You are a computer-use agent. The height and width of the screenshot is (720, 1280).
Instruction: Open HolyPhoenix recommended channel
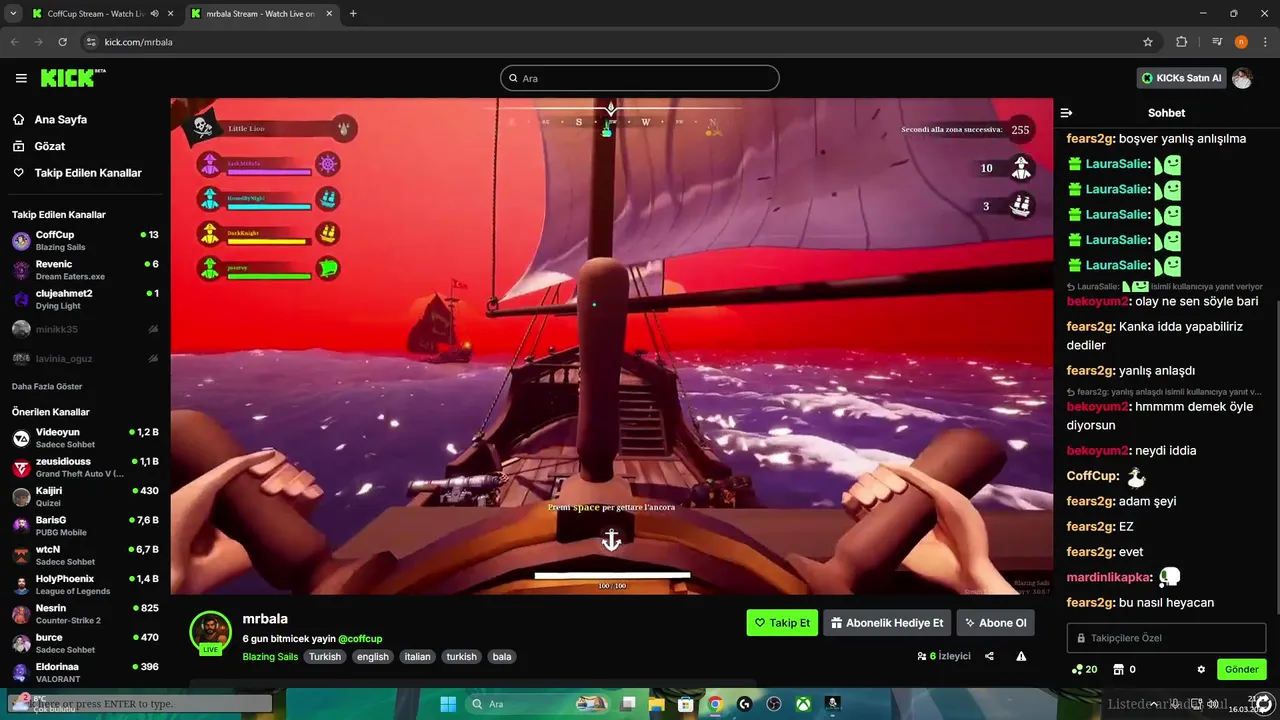click(x=85, y=584)
